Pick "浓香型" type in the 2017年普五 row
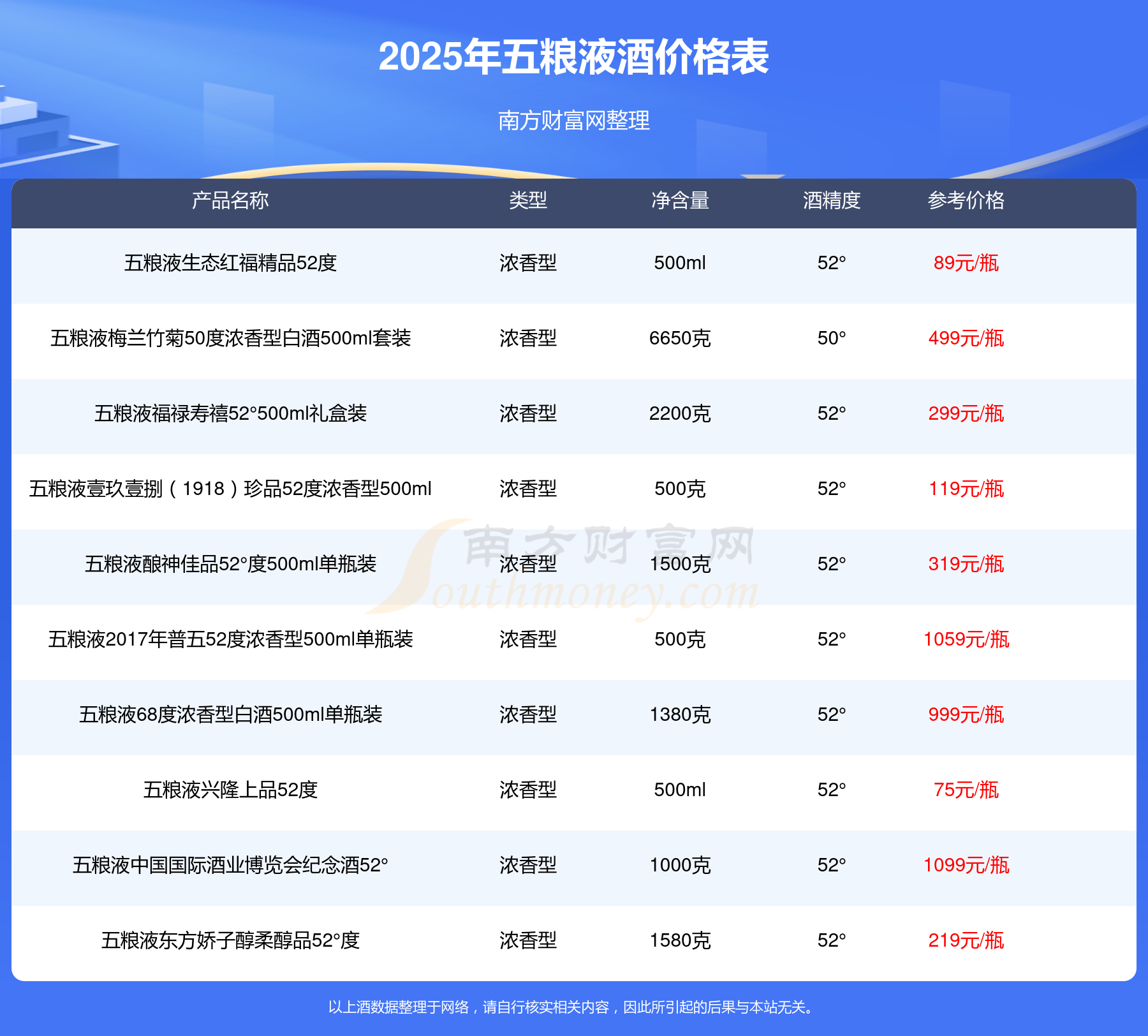The width and height of the screenshot is (1148, 1036). [528, 639]
